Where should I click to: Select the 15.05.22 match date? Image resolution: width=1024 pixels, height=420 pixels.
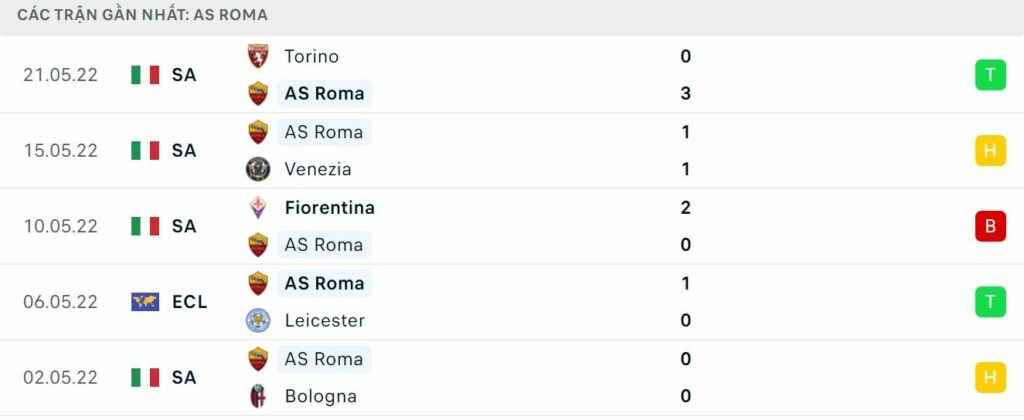(x=61, y=150)
